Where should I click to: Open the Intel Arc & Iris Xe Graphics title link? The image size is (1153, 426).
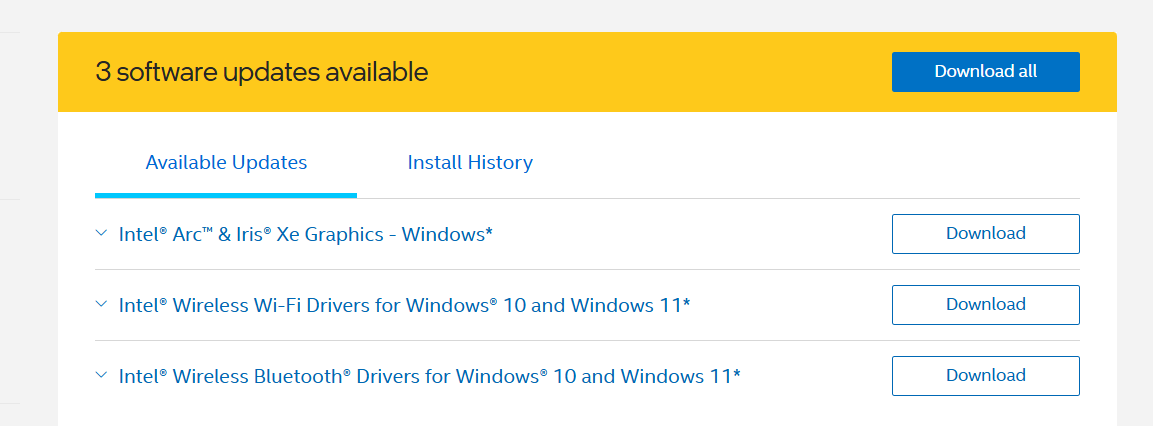click(x=306, y=235)
